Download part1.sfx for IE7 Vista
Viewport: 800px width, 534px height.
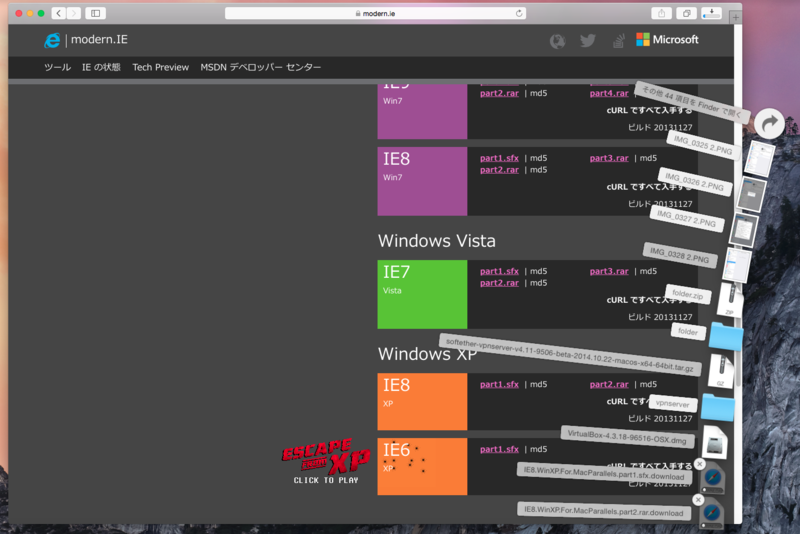coord(499,271)
